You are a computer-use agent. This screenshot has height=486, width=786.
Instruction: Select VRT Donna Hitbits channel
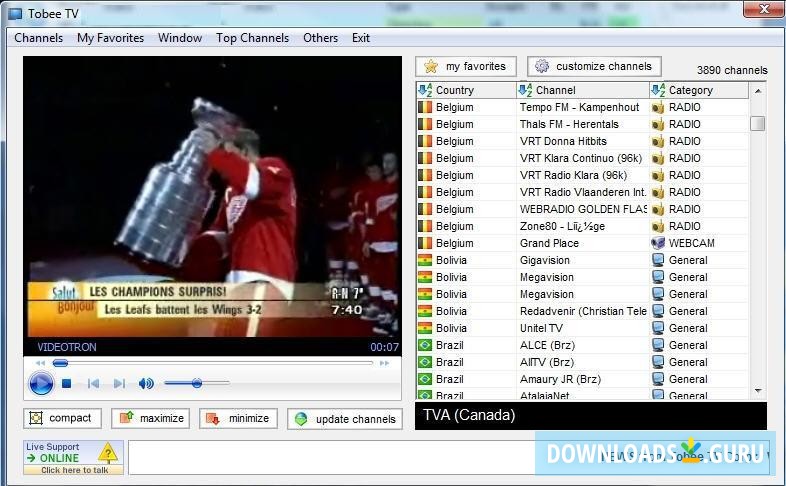(x=582, y=141)
